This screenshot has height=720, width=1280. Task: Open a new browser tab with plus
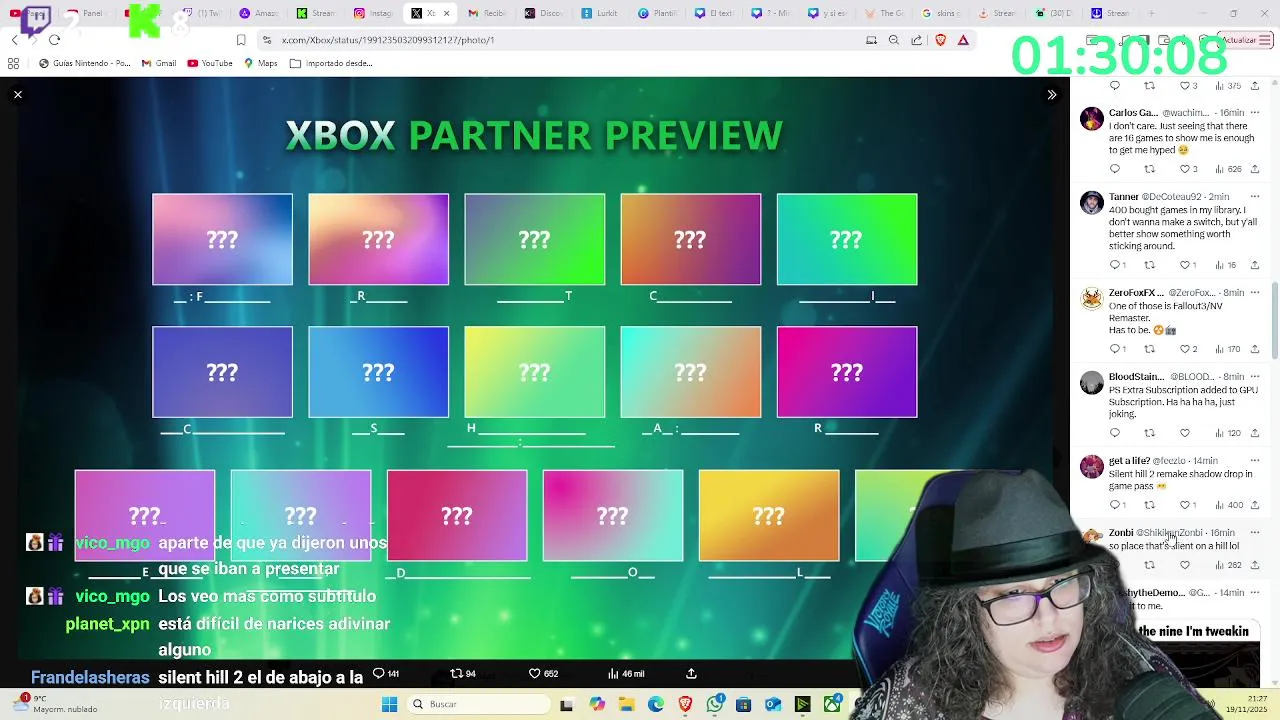(x=1151, y=13)
